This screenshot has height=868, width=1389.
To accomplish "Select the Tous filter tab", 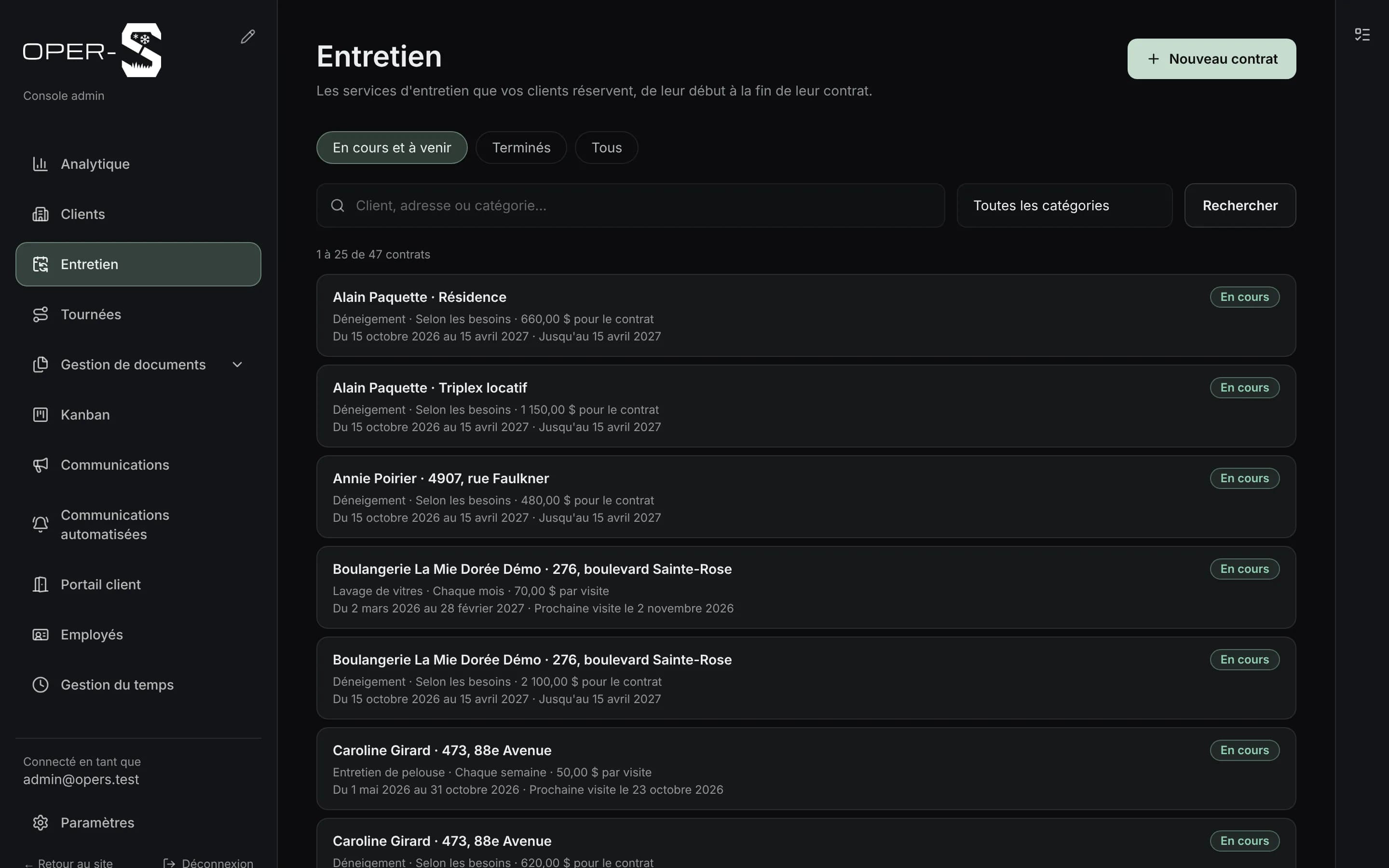I will (x=606, y=148).
